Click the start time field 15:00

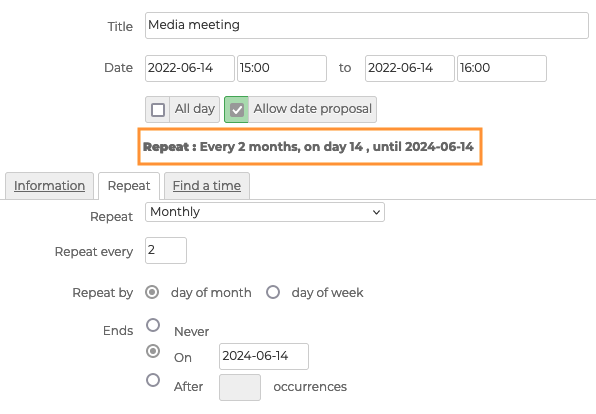[282, 68]
